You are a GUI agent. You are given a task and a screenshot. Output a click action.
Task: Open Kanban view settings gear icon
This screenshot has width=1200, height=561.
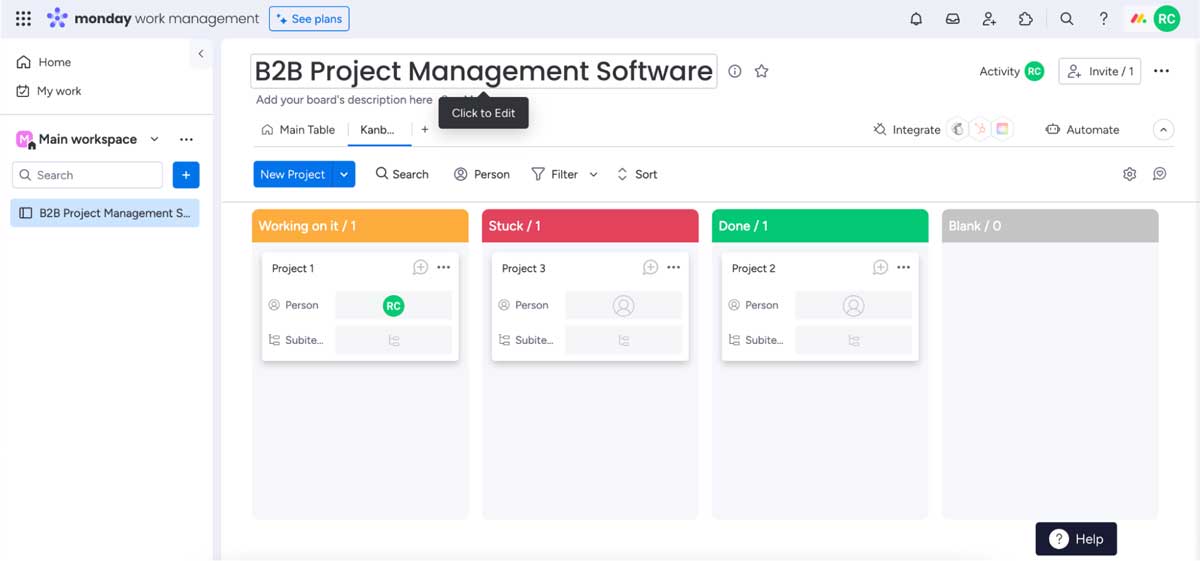[1129, 174]
